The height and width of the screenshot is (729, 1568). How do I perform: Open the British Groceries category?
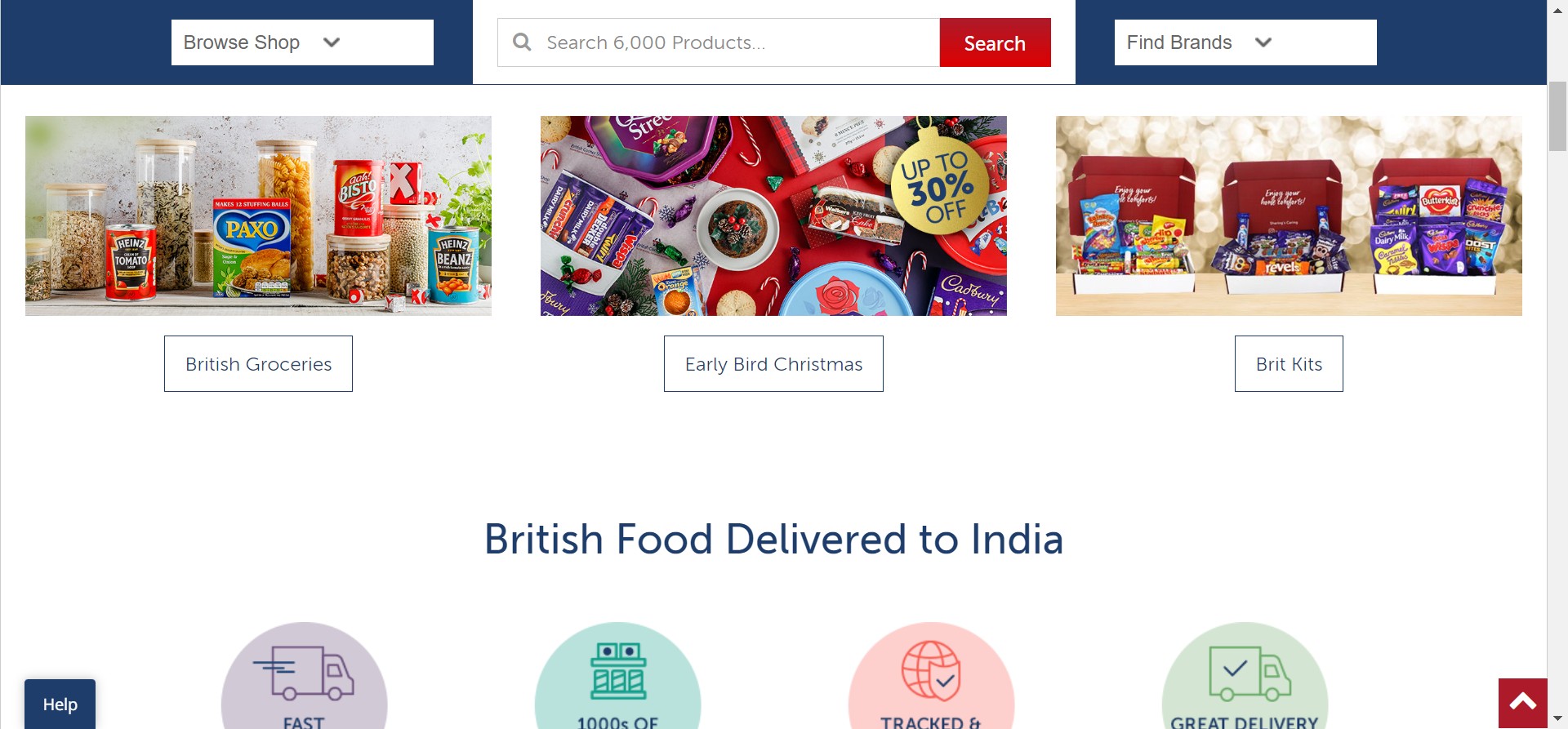click(x=258, y=364)
